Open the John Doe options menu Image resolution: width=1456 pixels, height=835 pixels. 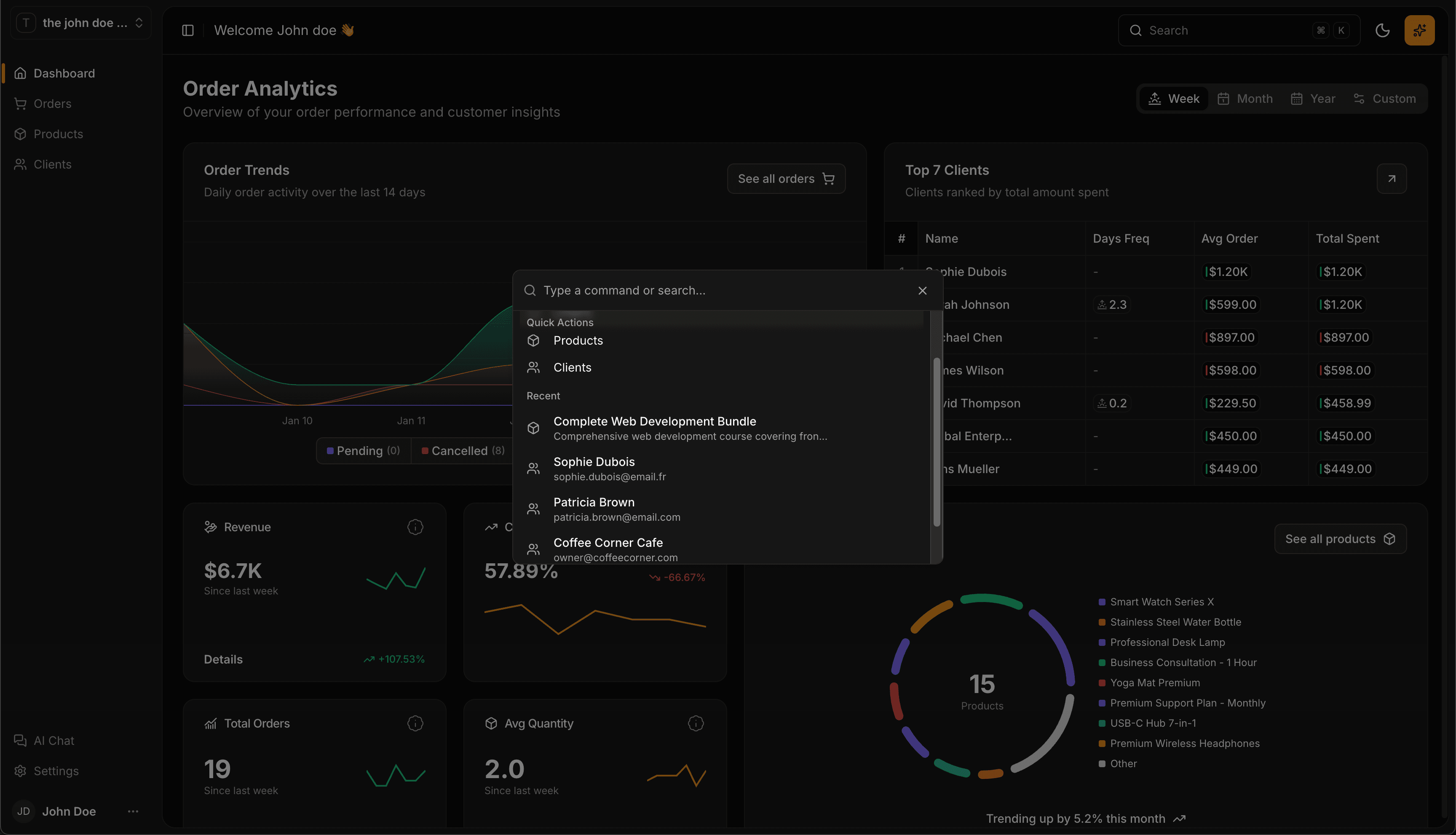click(x=132, y=811)
